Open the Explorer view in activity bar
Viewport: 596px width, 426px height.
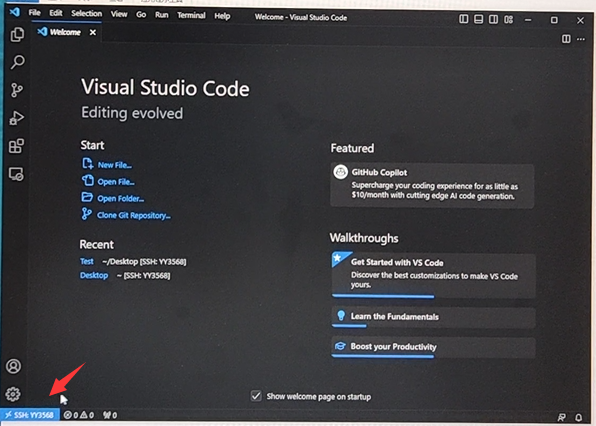[x=17, y=35]
